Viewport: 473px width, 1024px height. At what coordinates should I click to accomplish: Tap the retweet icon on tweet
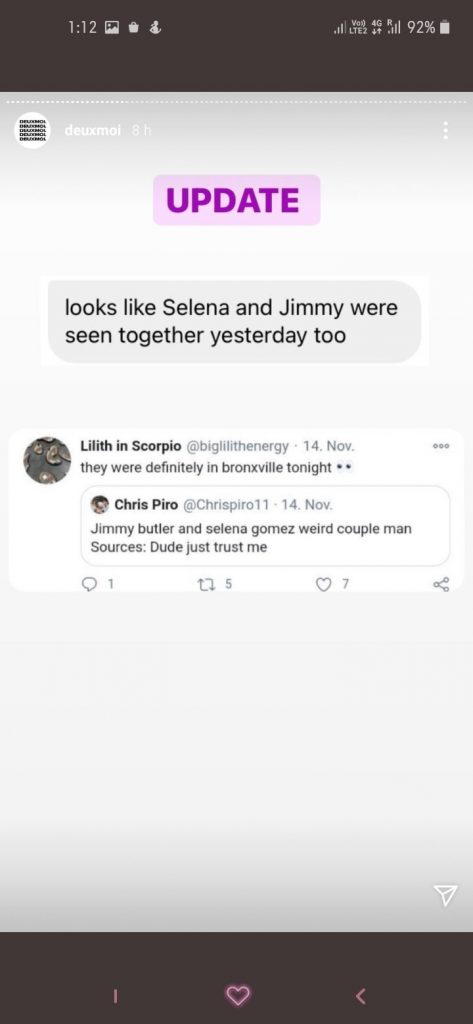coord(204,584)
